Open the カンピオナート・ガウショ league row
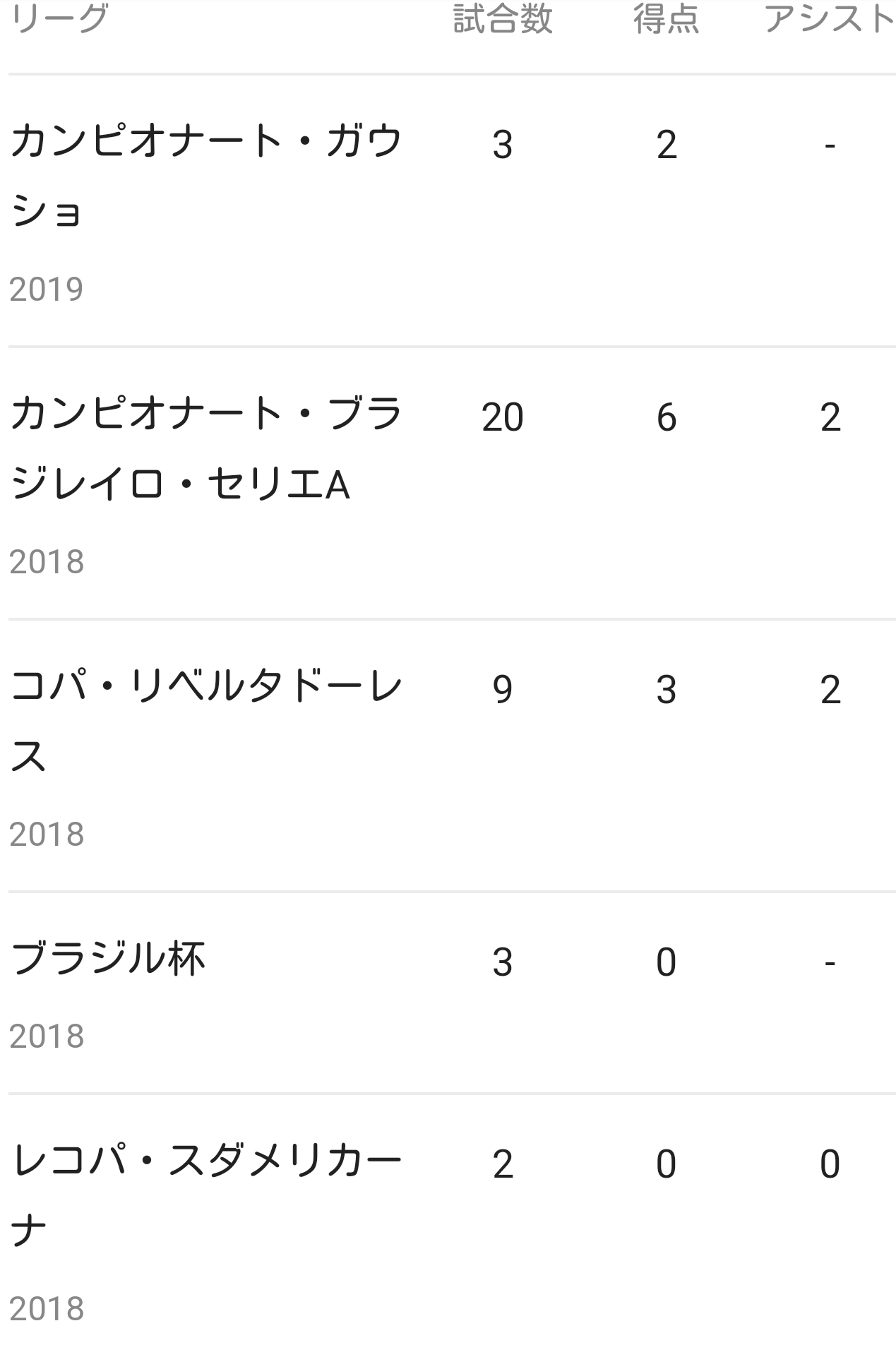The height and width of the screenshot is (1357, 896). [206, 175]
